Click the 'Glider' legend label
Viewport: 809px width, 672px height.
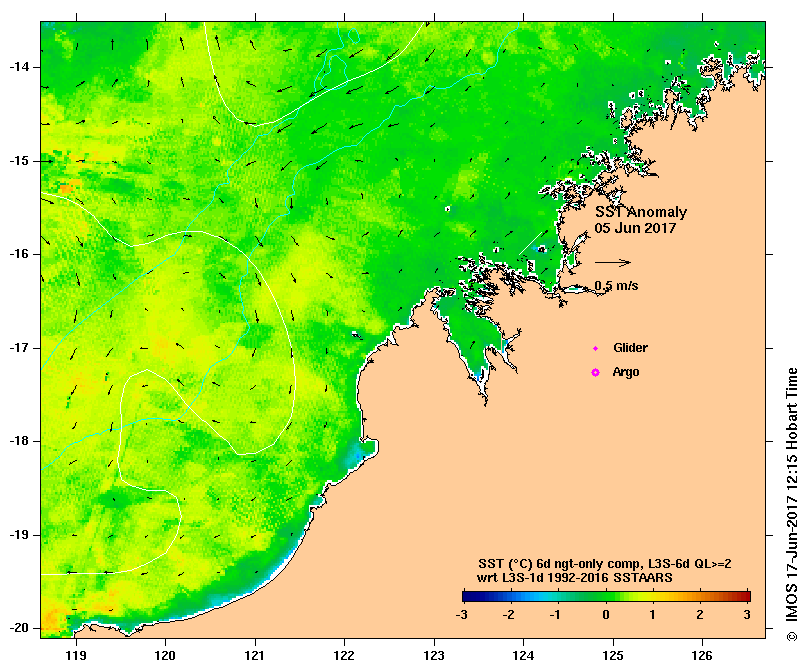[x=630, y=348]
